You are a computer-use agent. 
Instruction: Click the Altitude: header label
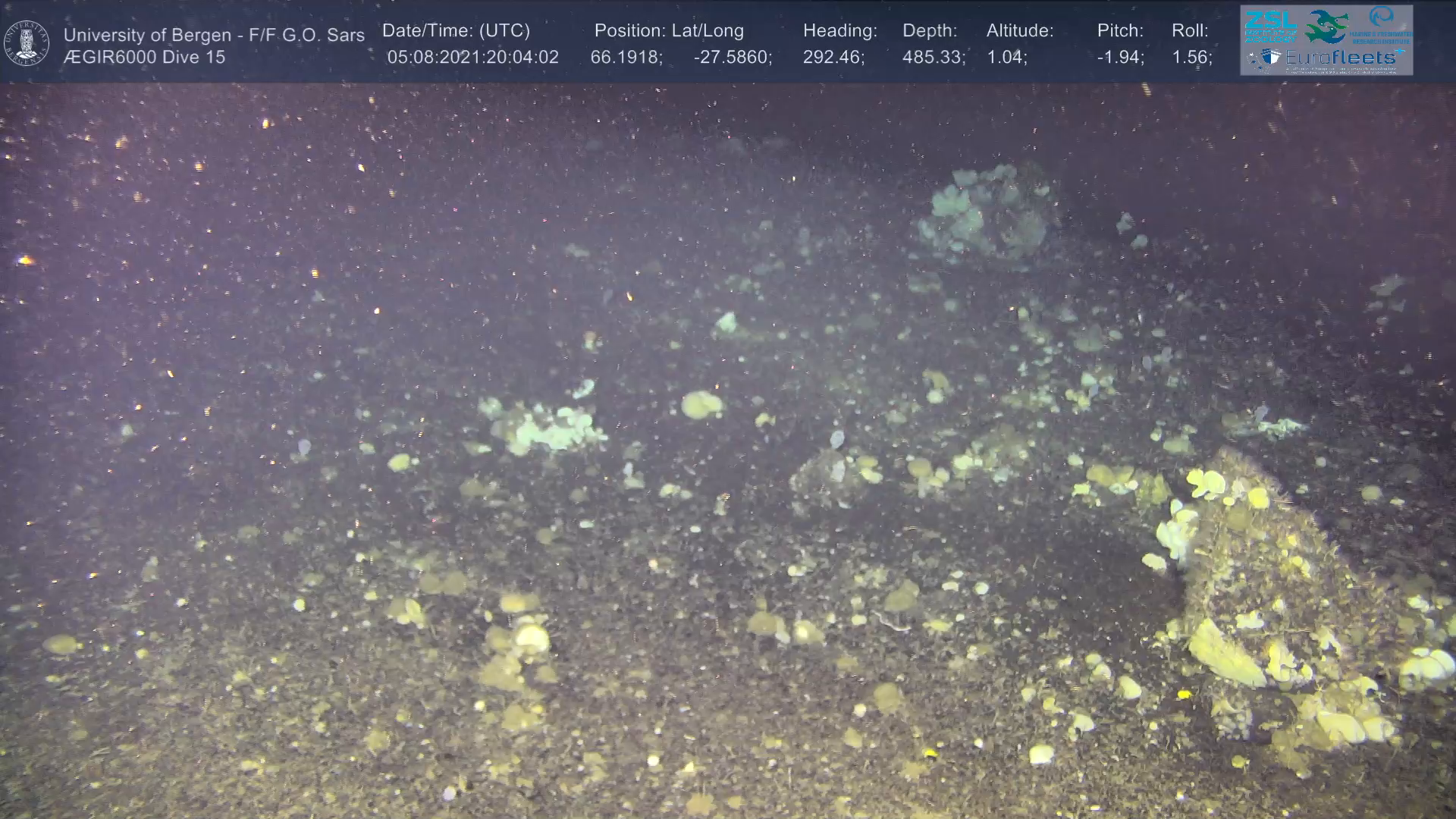tap(1019, 30)
